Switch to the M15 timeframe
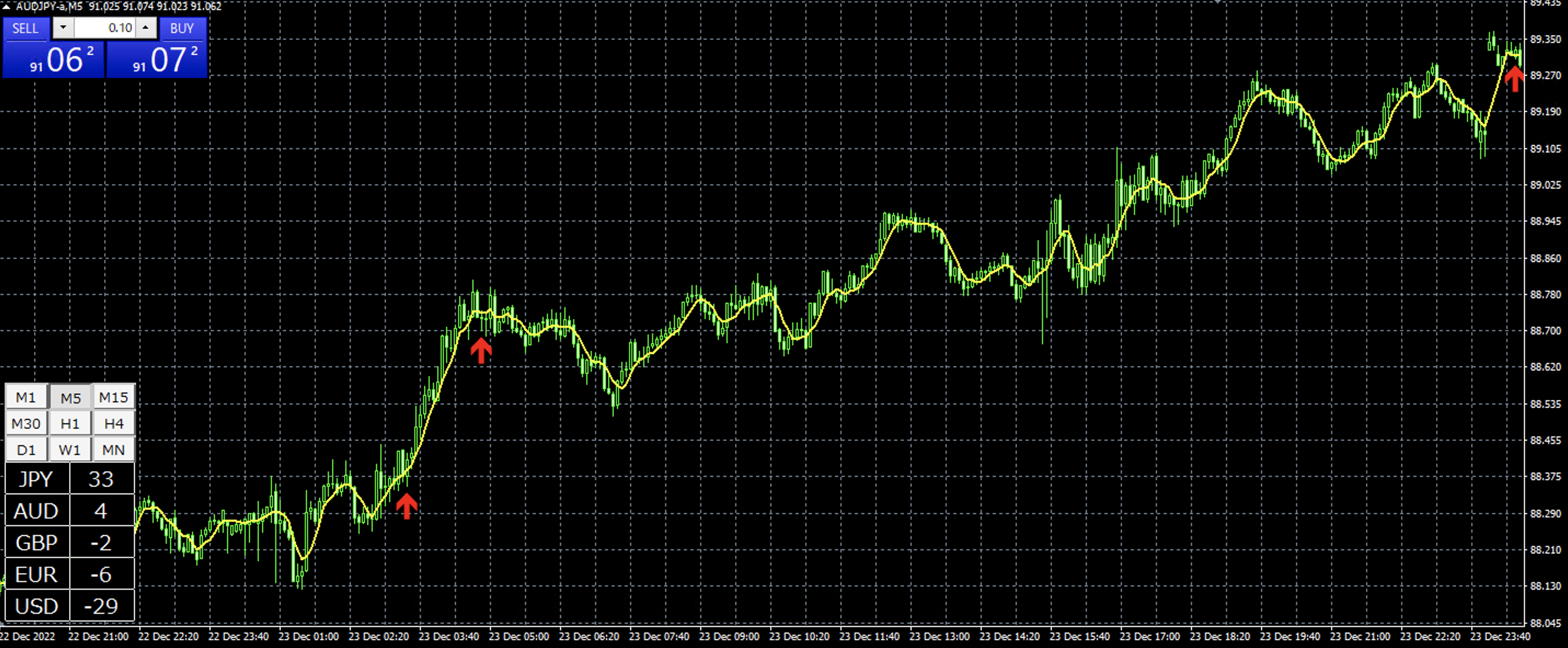The height and width of the screenshot is (648, 1568). click(113, 397)
